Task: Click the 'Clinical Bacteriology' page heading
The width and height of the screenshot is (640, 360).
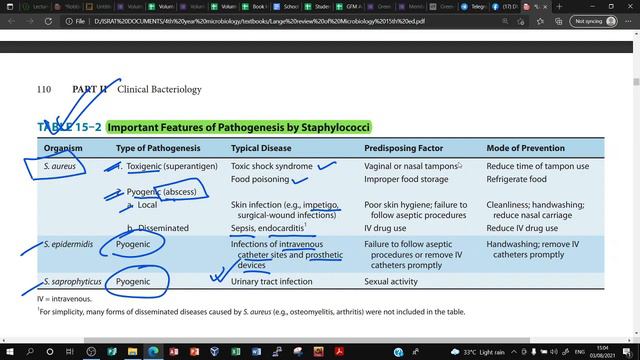Action: [159, 89]
